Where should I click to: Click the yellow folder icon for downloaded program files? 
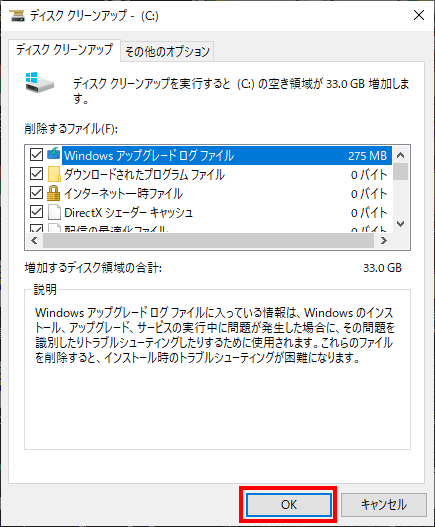54,174
